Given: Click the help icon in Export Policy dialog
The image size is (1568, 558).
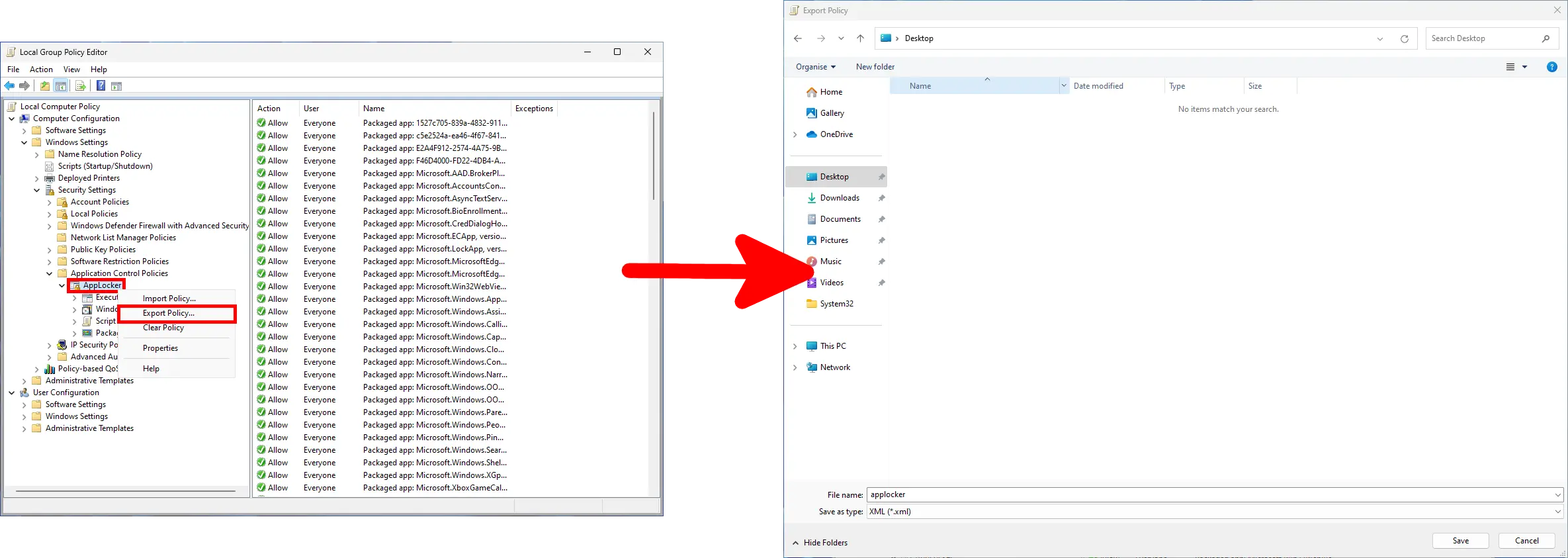Looking at the screenshot, I should coord(1551,67).
